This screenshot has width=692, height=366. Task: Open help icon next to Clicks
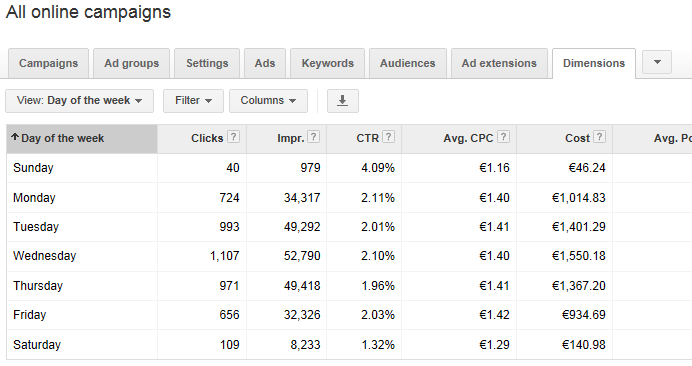tap(233, 137)
